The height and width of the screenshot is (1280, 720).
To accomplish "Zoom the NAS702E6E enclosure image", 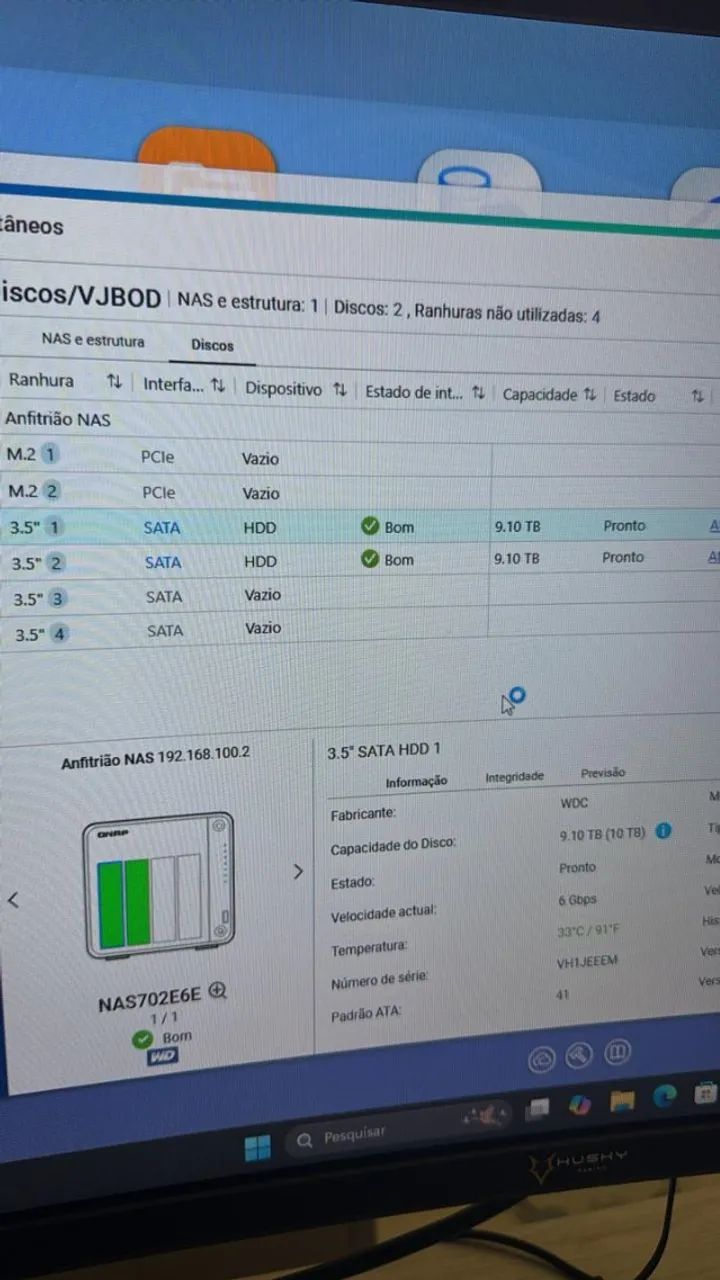I will tap(219, 991).
